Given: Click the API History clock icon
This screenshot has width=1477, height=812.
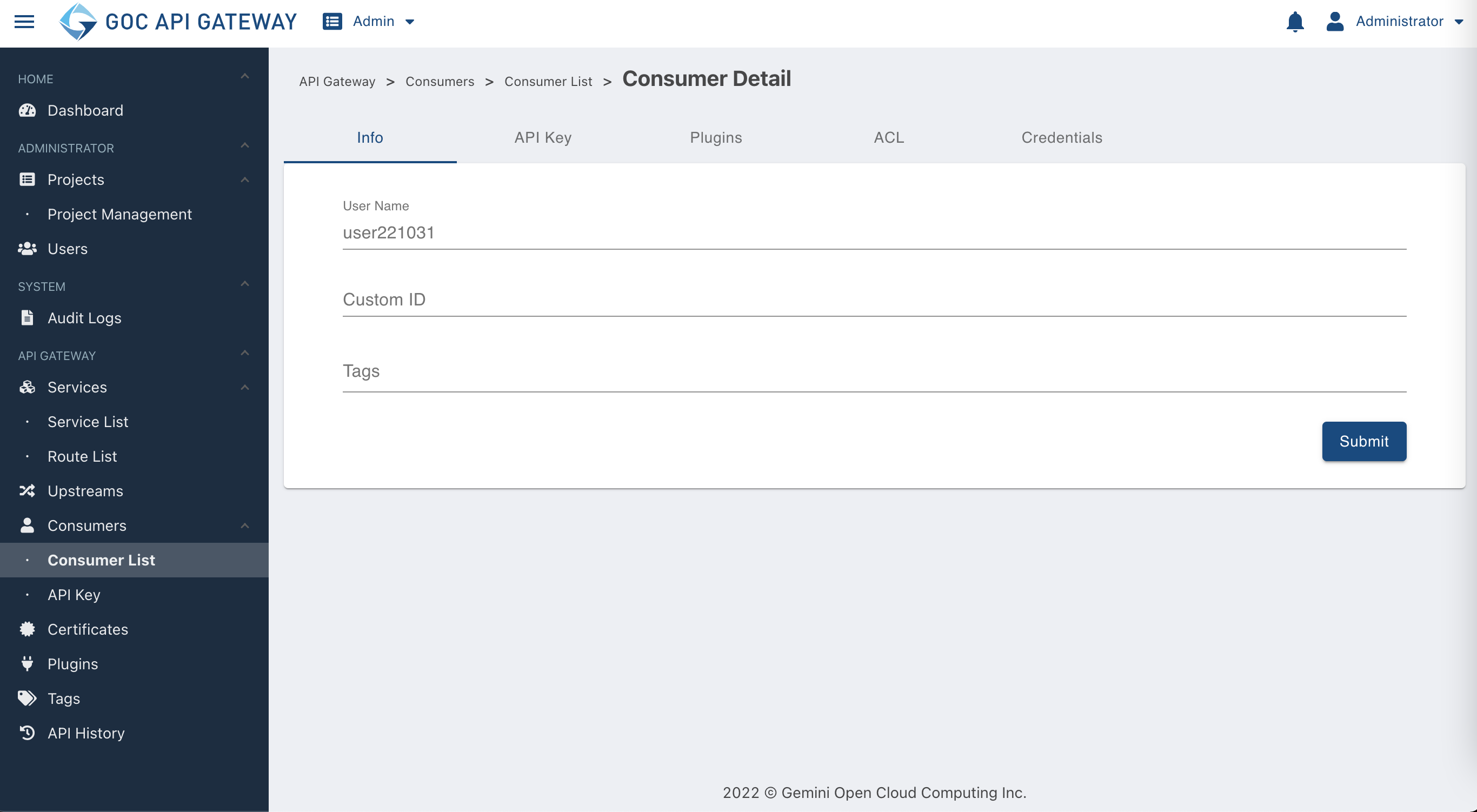Looking at the screenshot, I should [x=28, y=733].
